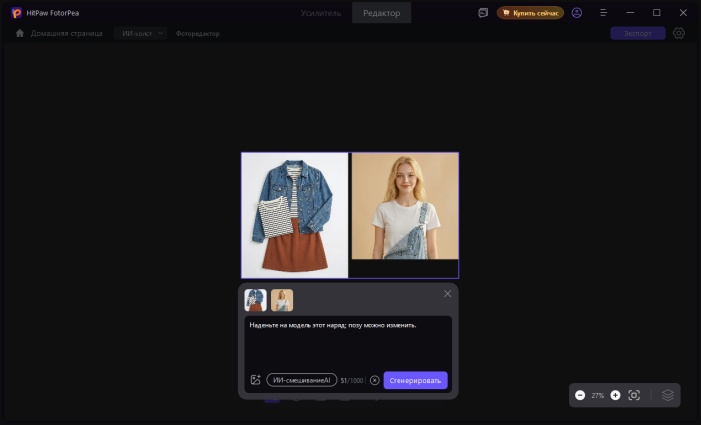Go to Домашняя страница home icon

tap(20, 34)
